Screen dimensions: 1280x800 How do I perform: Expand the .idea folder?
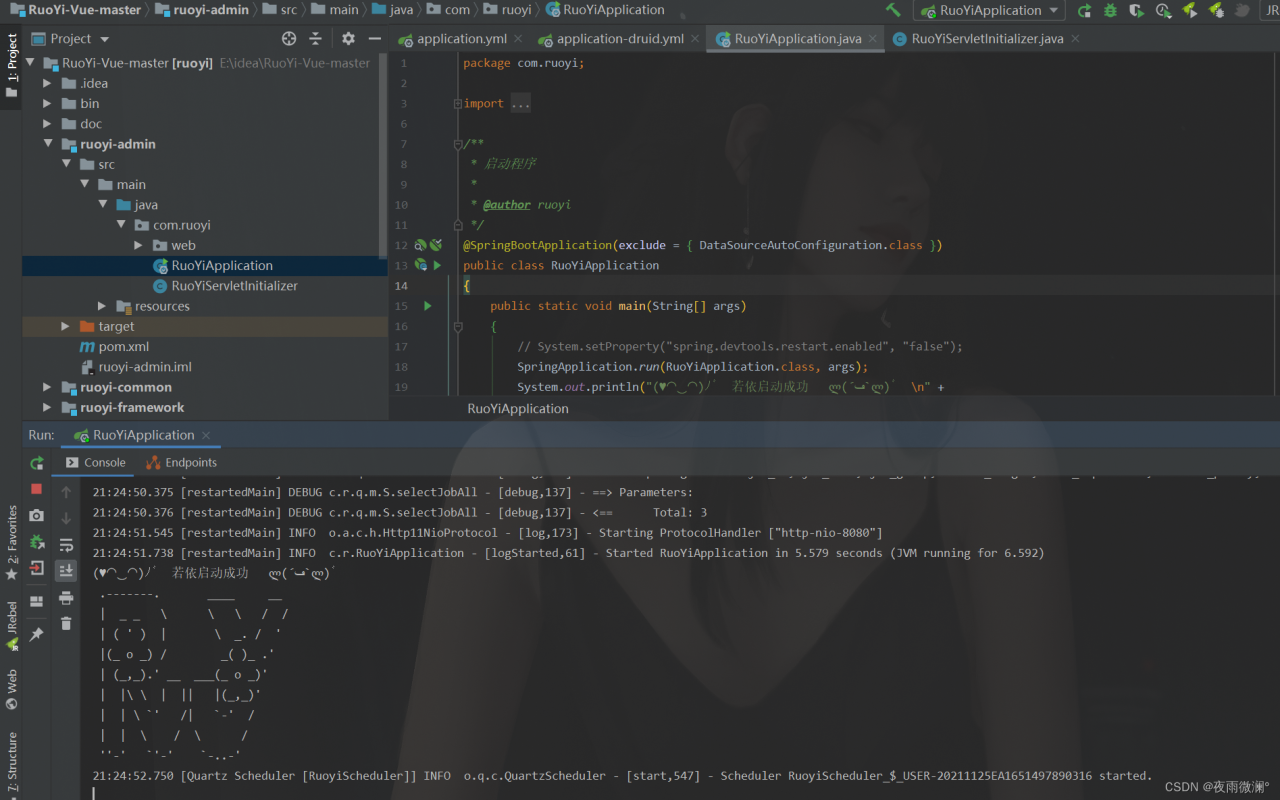(x=47, y=83)
